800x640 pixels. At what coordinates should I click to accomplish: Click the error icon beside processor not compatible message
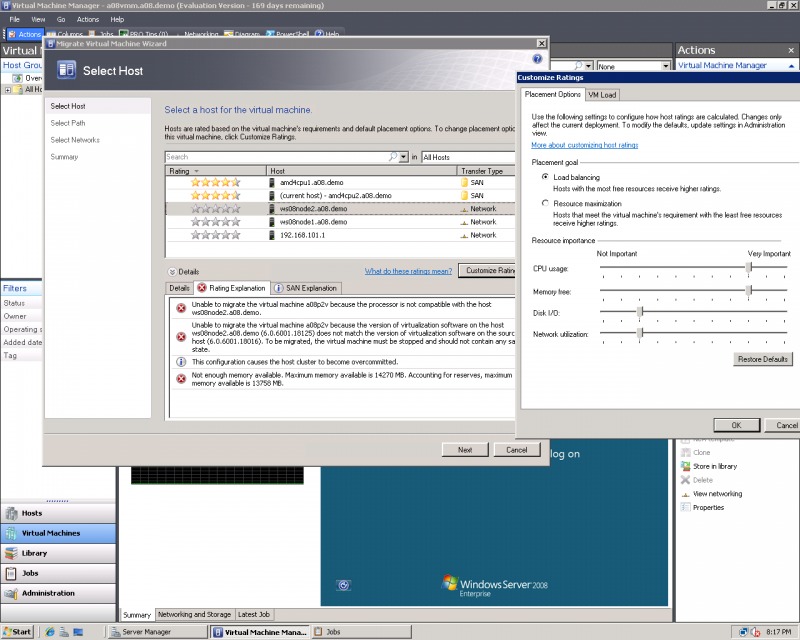click(181, 308)
